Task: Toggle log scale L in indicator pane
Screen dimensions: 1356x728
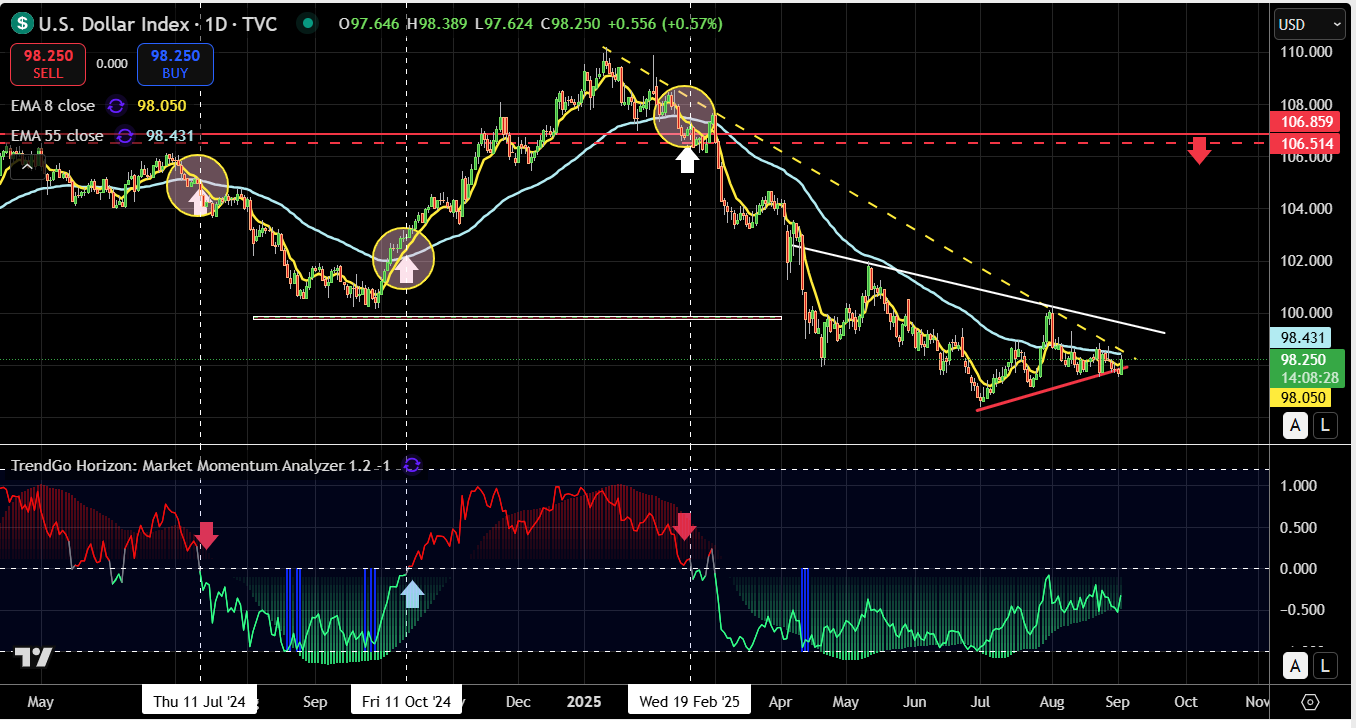Action: pos(1325,665)
